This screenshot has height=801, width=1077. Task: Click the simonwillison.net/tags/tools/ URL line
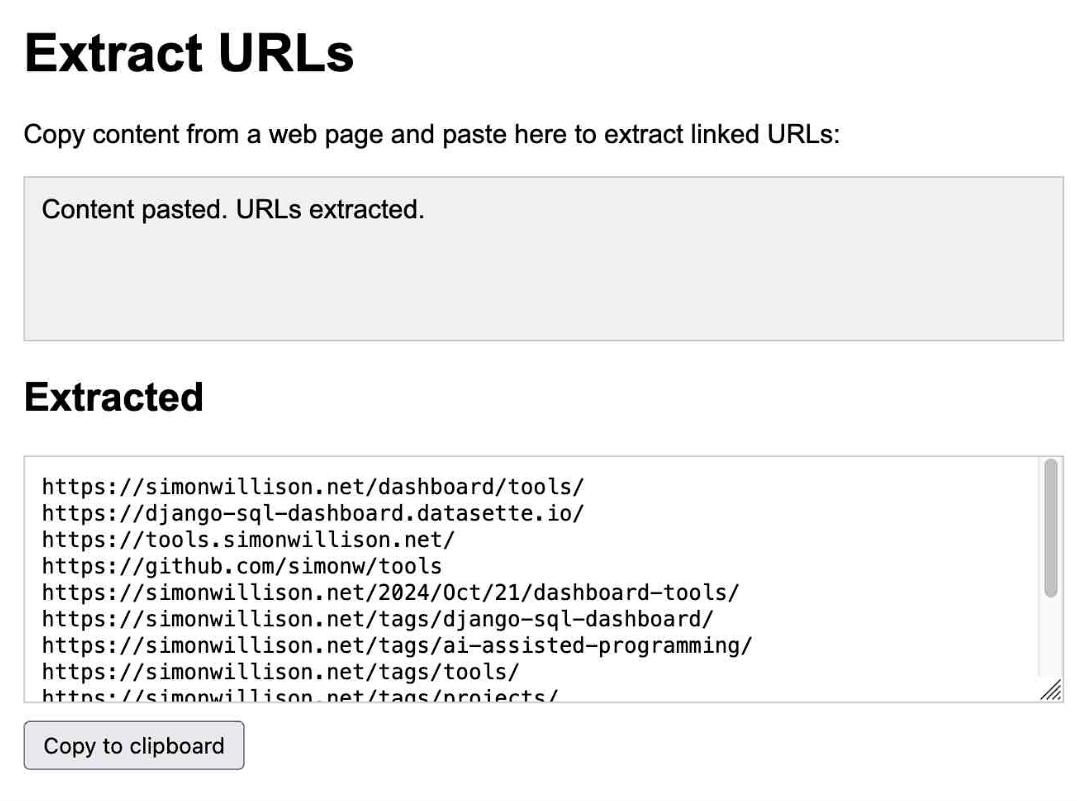point(280,672)
